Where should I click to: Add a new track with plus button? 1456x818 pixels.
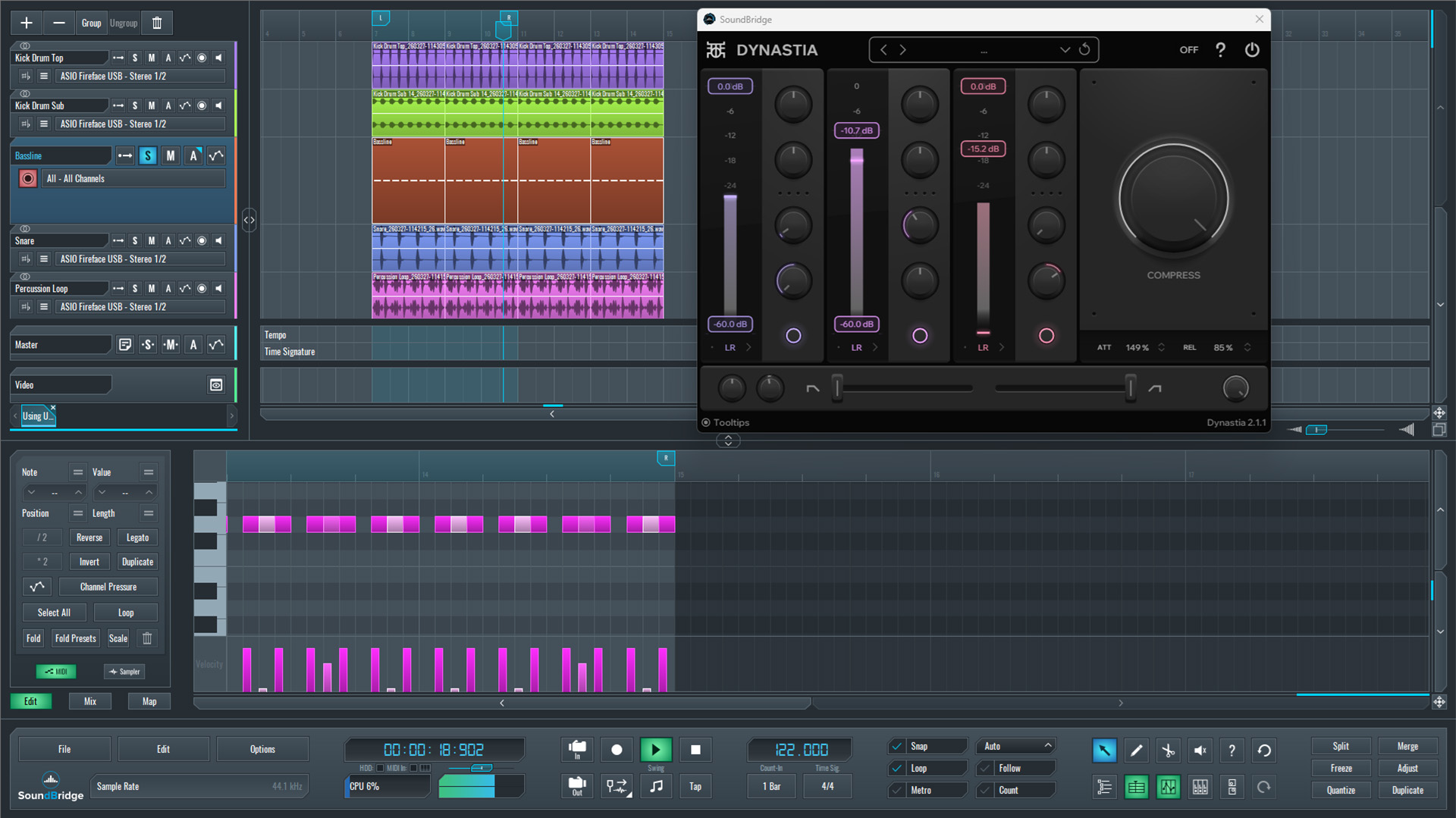[x=26, y=23]
